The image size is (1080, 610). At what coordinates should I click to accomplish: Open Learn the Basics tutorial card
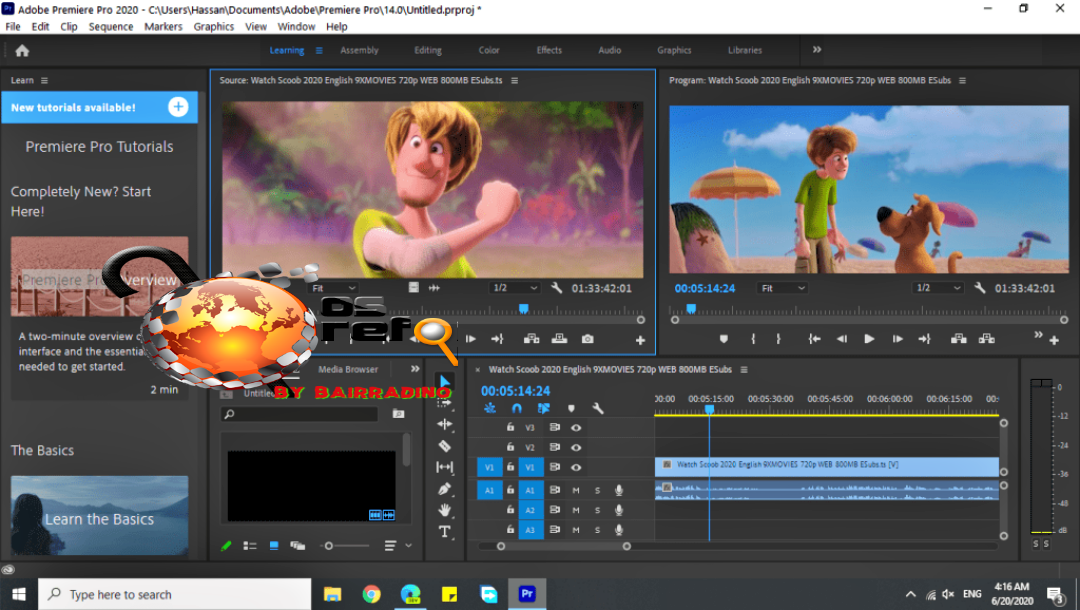point(99,516)
